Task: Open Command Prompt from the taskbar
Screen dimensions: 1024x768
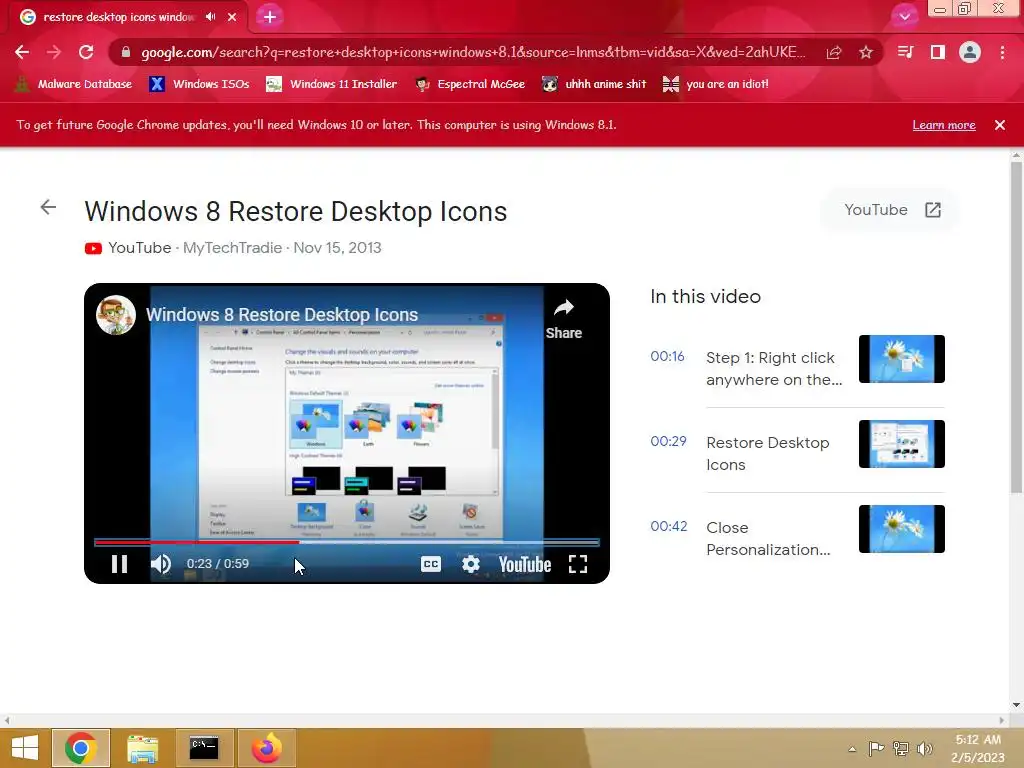Action: [x=204, y=748]
